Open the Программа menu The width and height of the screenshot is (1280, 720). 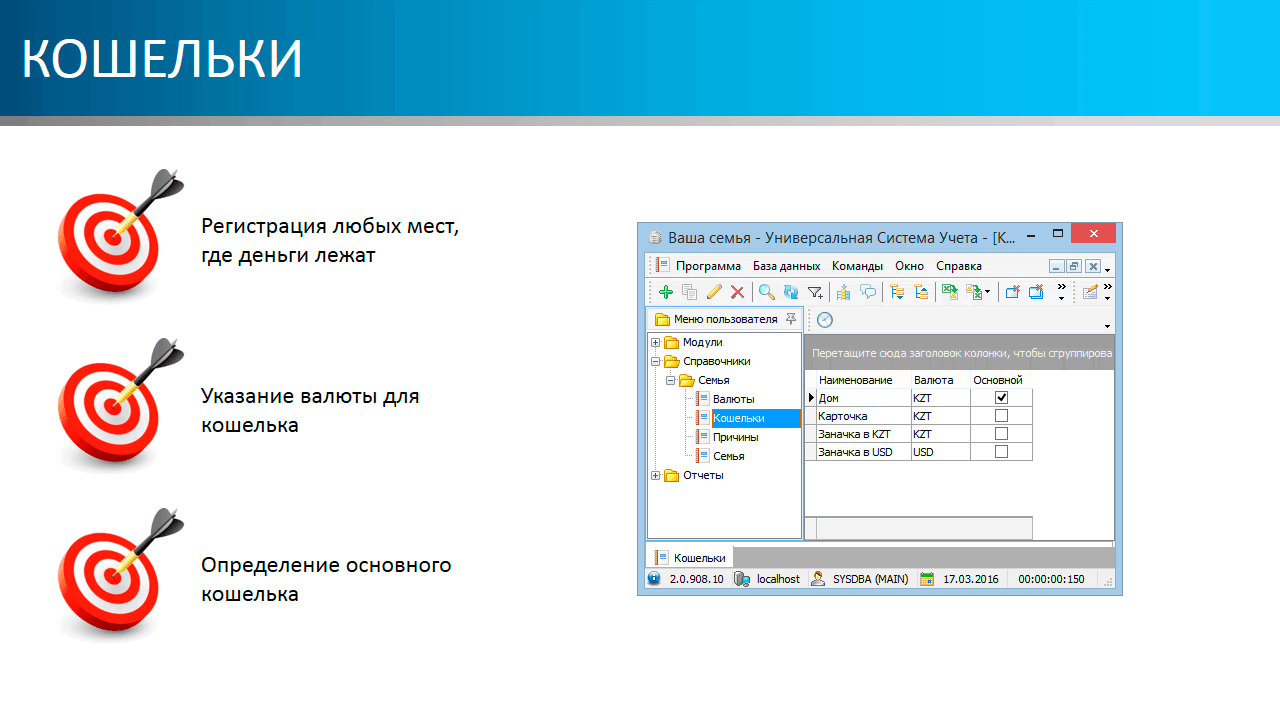[708, 266]
